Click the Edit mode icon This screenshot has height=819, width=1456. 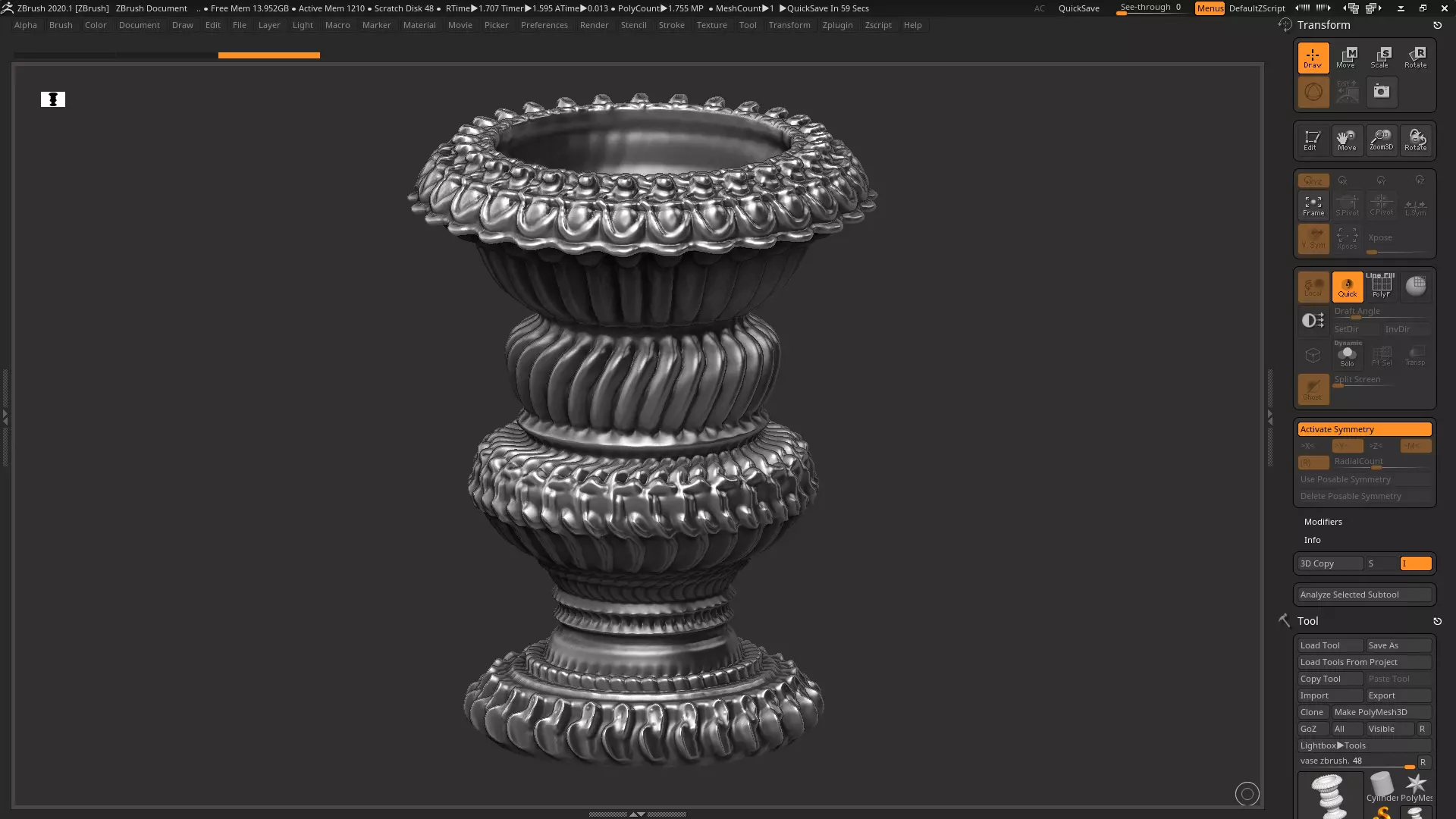[1311, 140]
